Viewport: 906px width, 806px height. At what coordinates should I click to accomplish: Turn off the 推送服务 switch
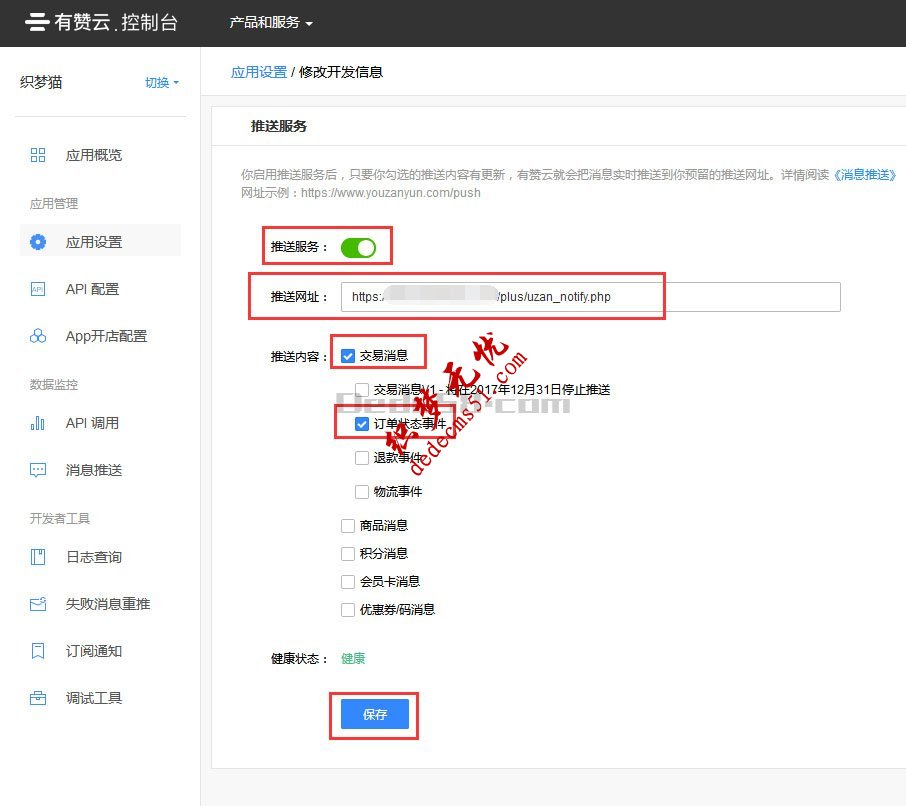pos(358,245)
